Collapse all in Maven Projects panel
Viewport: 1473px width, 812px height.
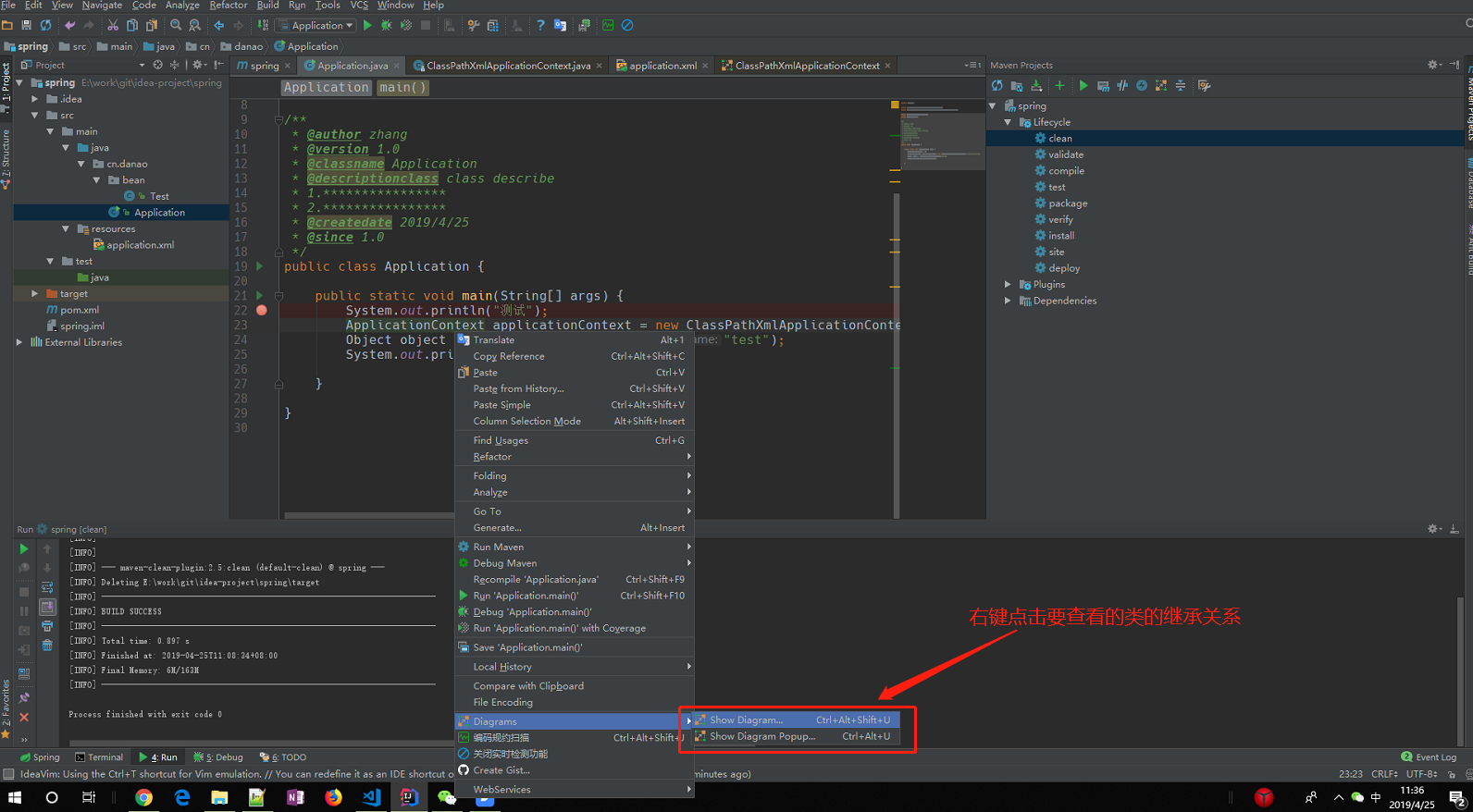point(1181,86)
